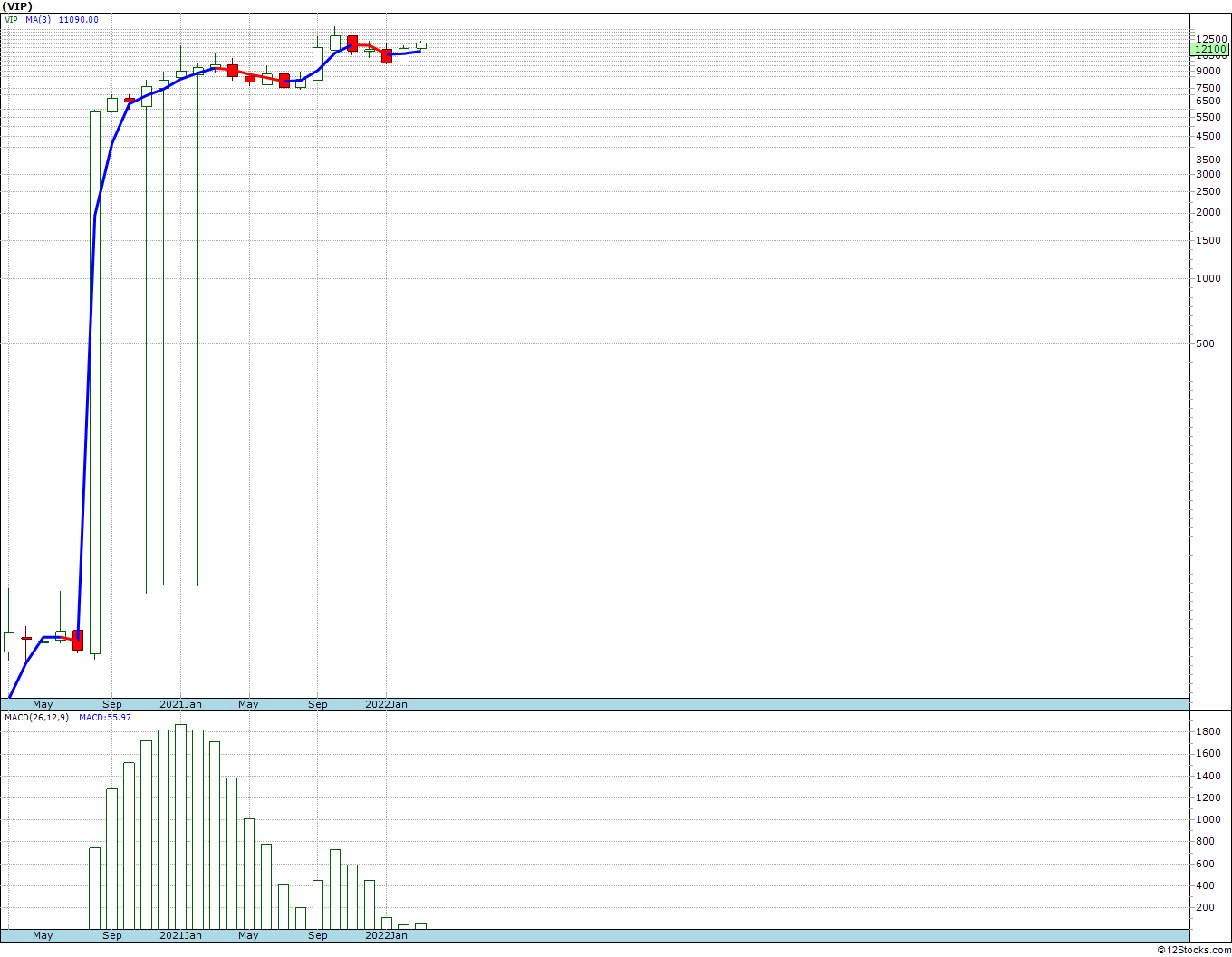Image resolution: width=1232 pixels, height=957 pixels.
Task: Select the MACD(26,12,9) indicator label
Action: click(x=36, y=718)
